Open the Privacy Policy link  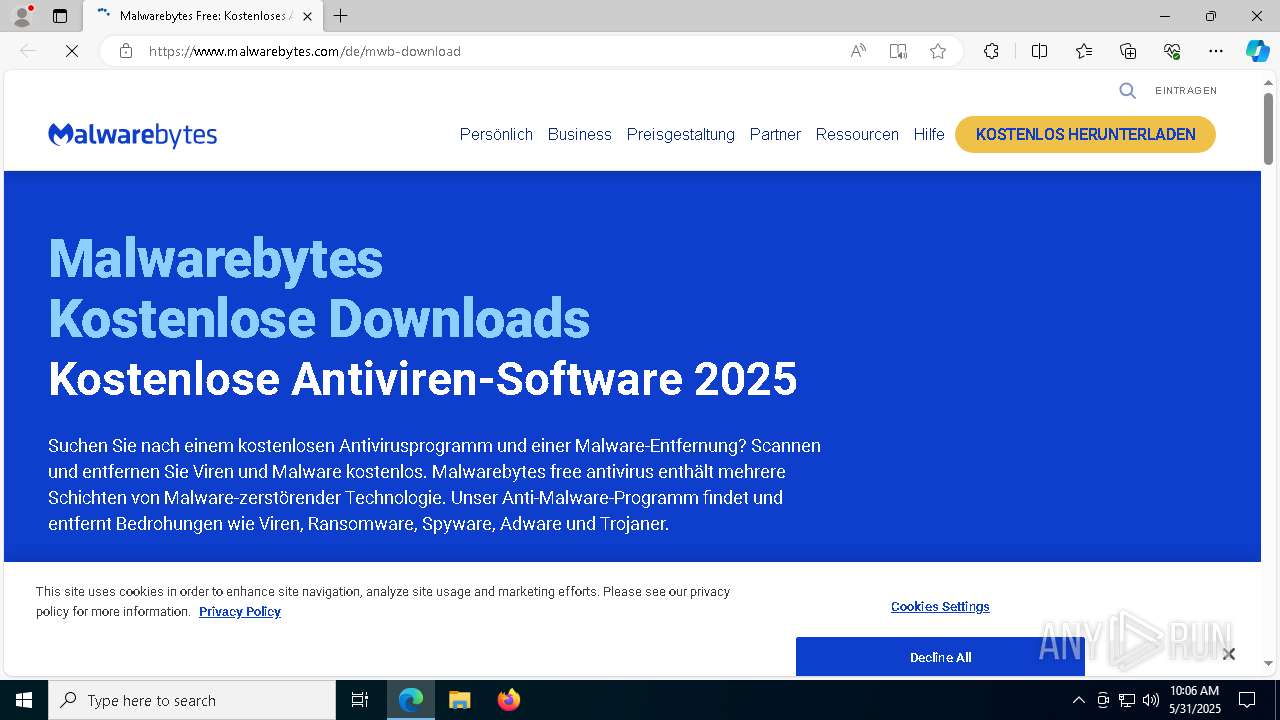[x=240, y=612]
